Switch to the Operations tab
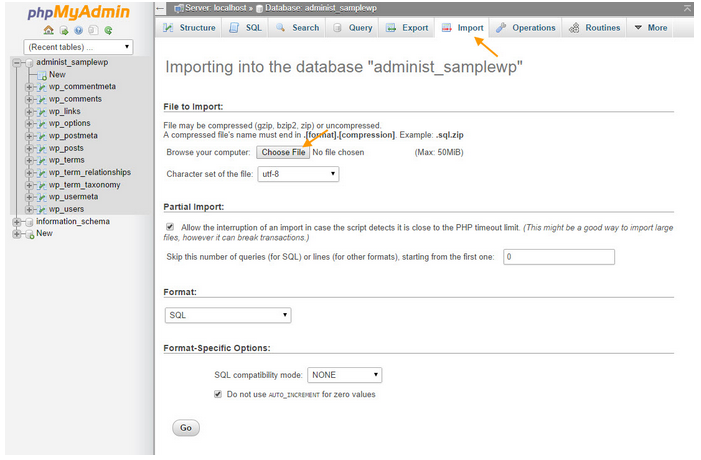 [x=525, y=28]
